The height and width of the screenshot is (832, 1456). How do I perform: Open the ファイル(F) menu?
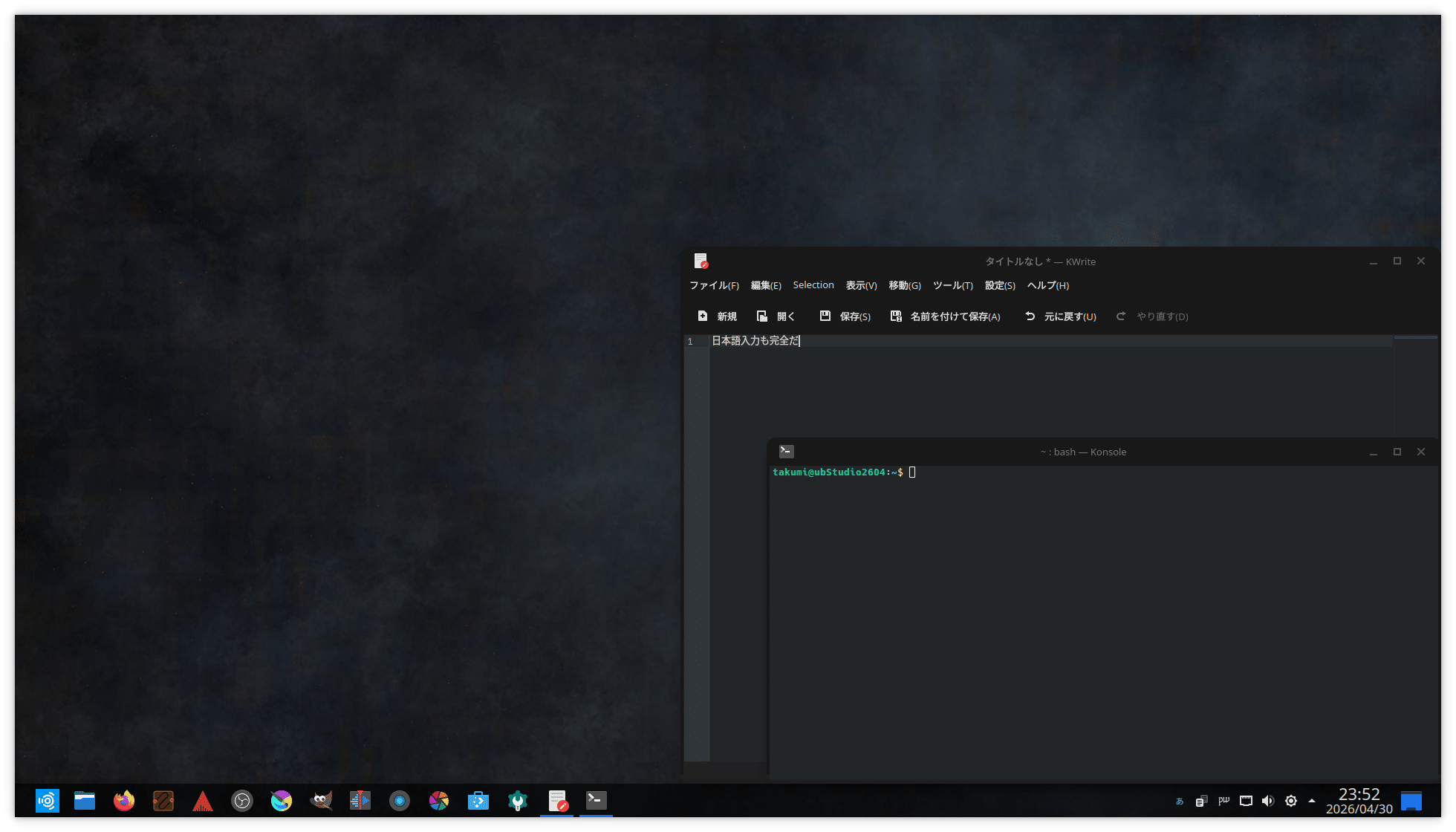click(x=714, y=285)
